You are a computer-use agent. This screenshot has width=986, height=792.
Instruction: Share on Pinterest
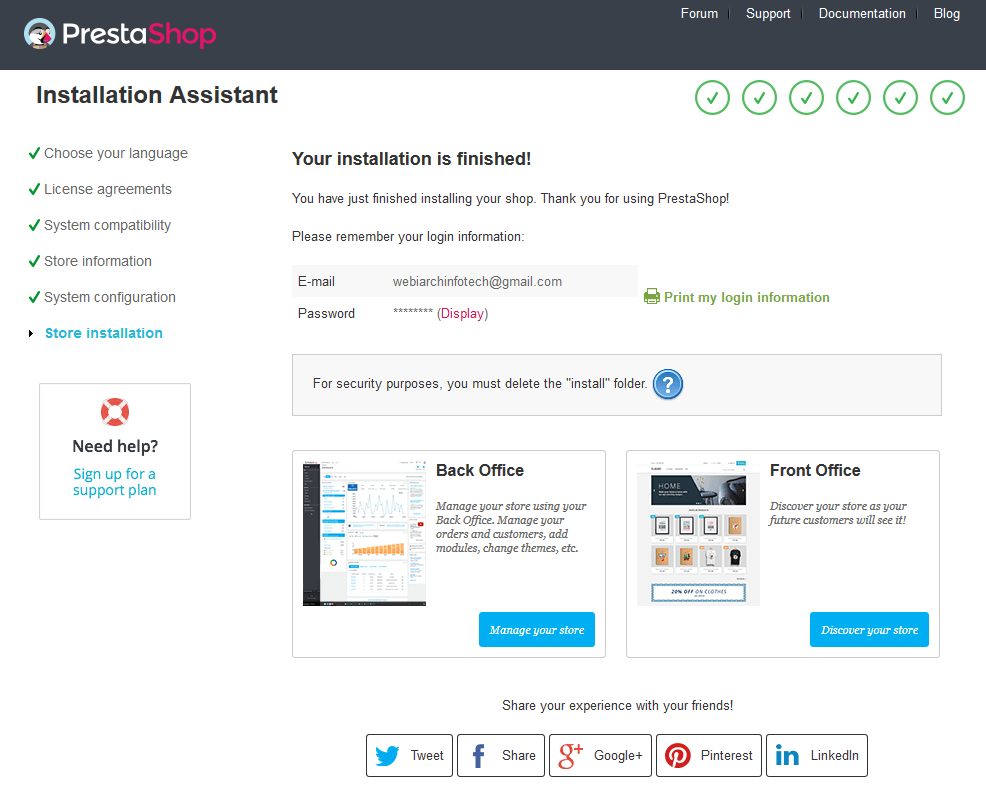(709, 756)
